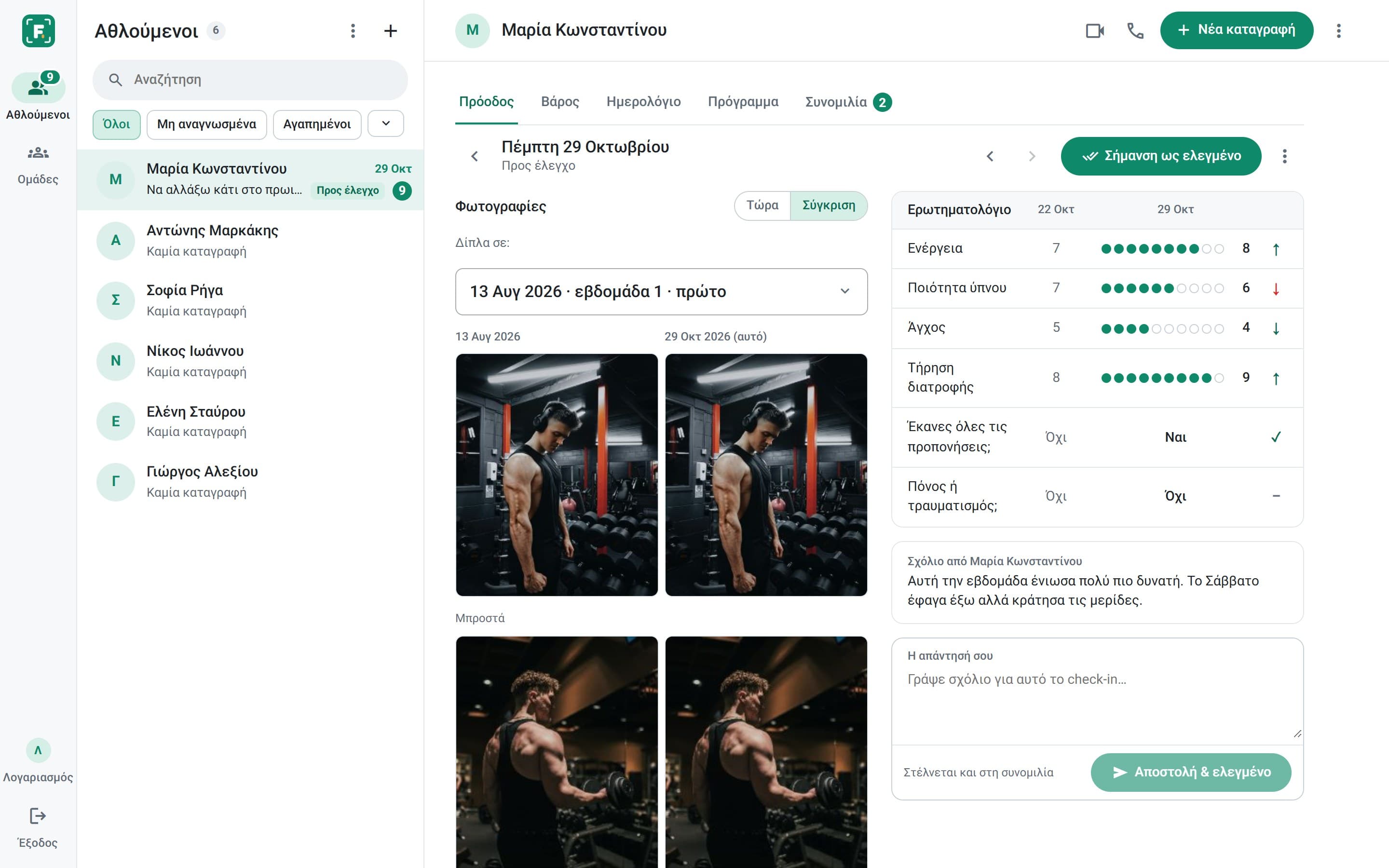Screen dimensions: 1389x868
Task: Select athlete Μαρία Κωνσταντίνου in list
Action: (x=250, y=180)
